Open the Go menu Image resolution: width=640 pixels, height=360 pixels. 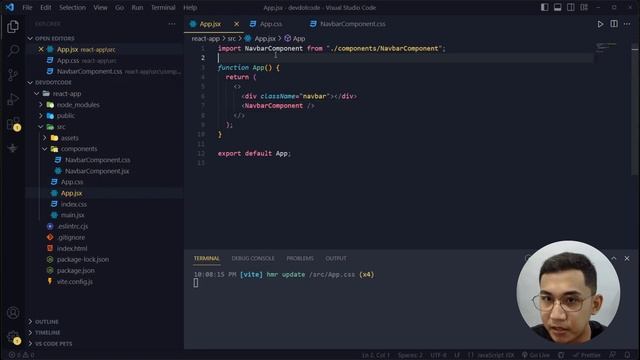tap(119, 7)
